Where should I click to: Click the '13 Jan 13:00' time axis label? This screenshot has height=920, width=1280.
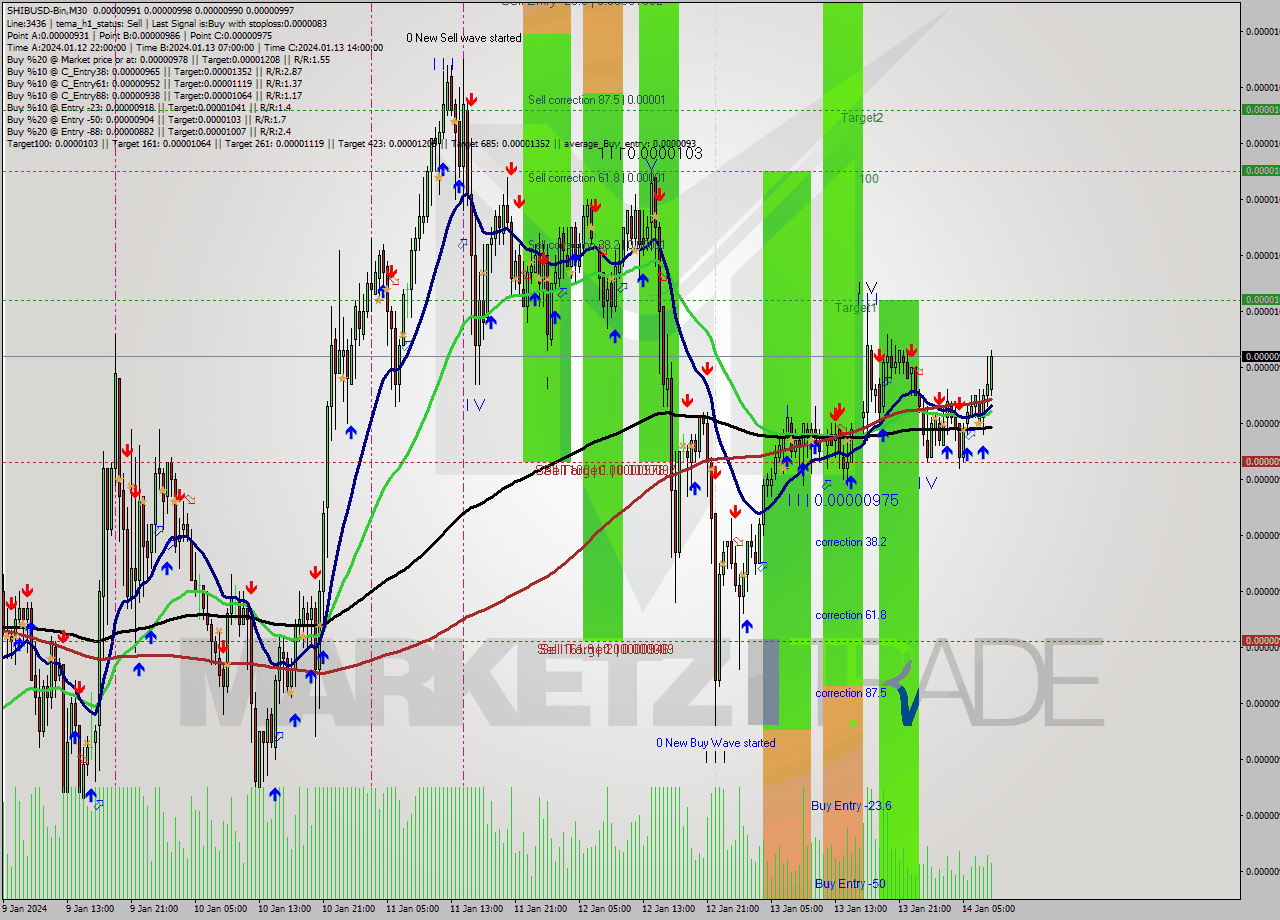click(860, 909)
